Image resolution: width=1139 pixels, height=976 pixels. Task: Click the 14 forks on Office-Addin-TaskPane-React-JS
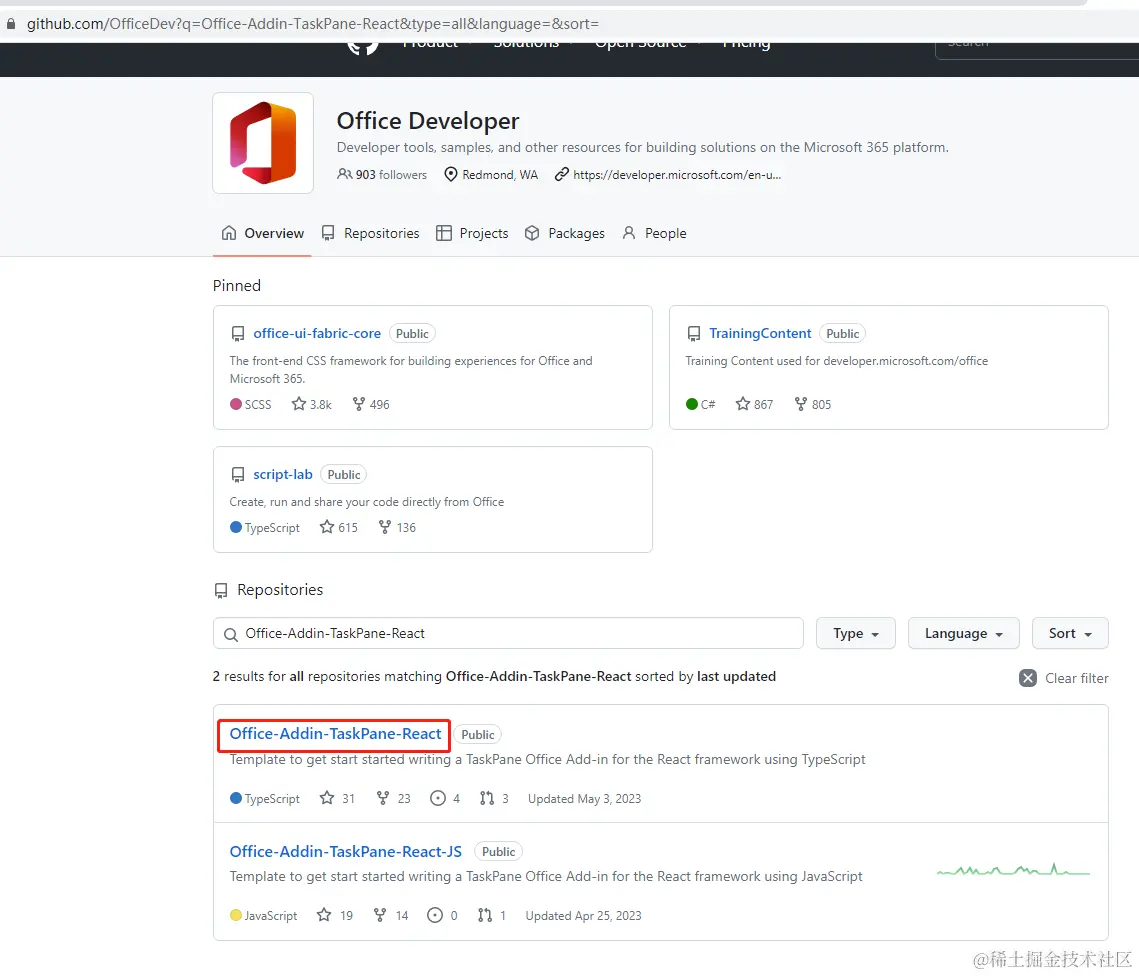pyautogui.click(x=391, y=916)
